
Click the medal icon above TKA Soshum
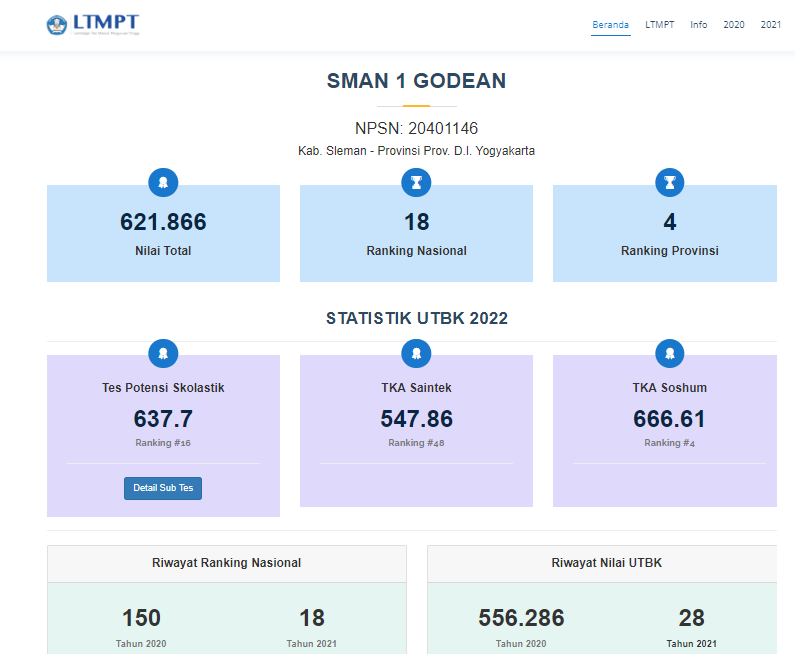point(670,353)
